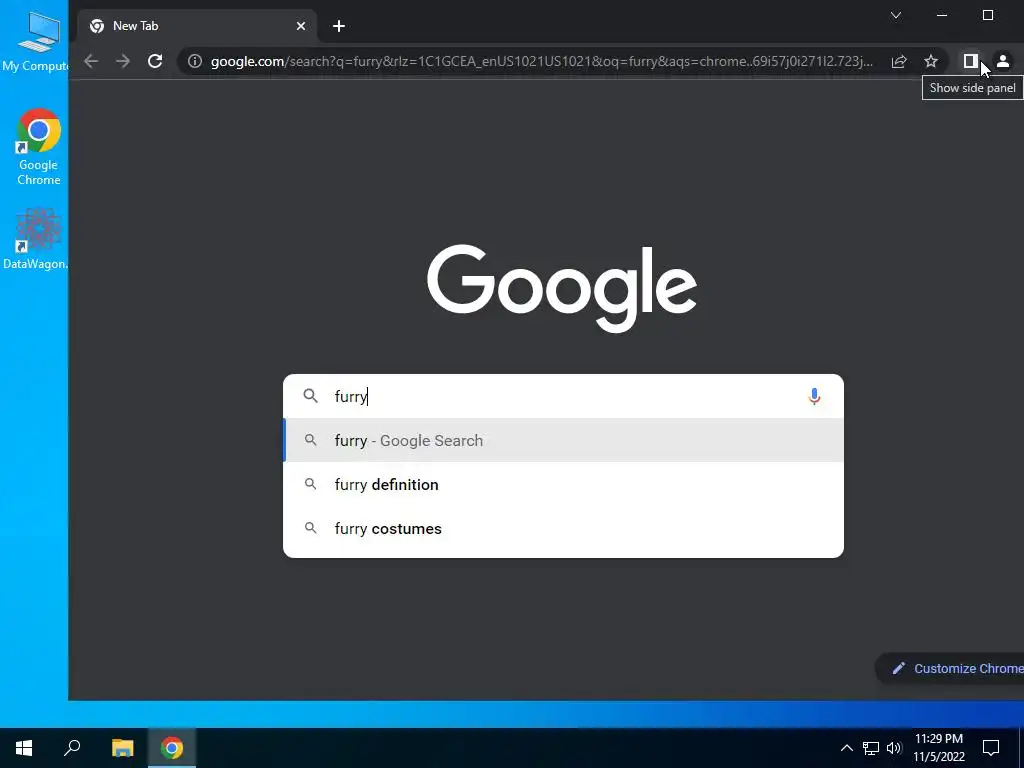1024x768 pixels.
Task: Open the tab search chevron
Action: 896,15
